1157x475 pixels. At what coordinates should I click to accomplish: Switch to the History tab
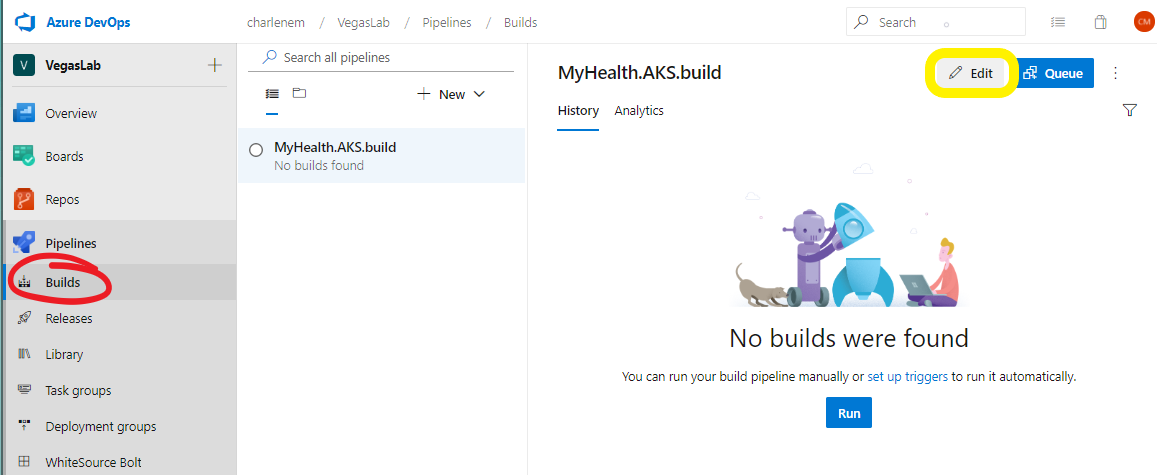point(578,111)
